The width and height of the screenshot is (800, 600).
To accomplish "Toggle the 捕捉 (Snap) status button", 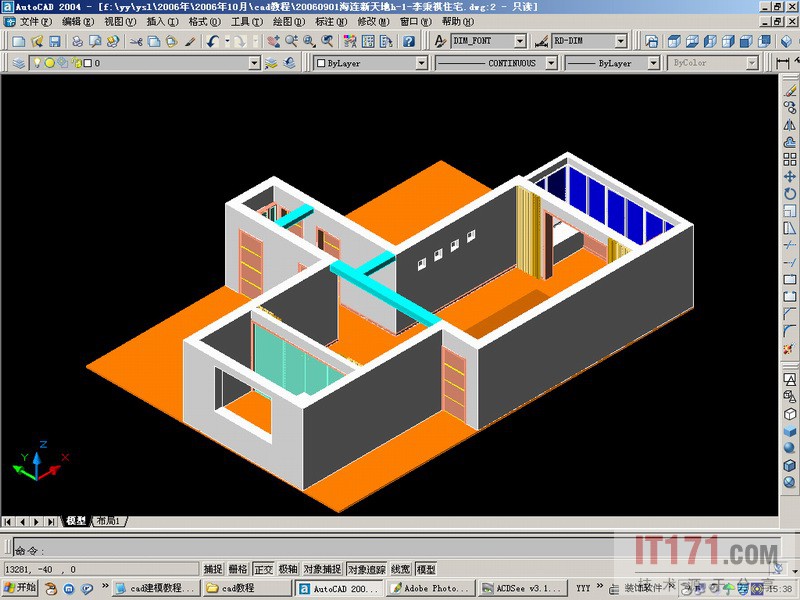I will (213, 569).
